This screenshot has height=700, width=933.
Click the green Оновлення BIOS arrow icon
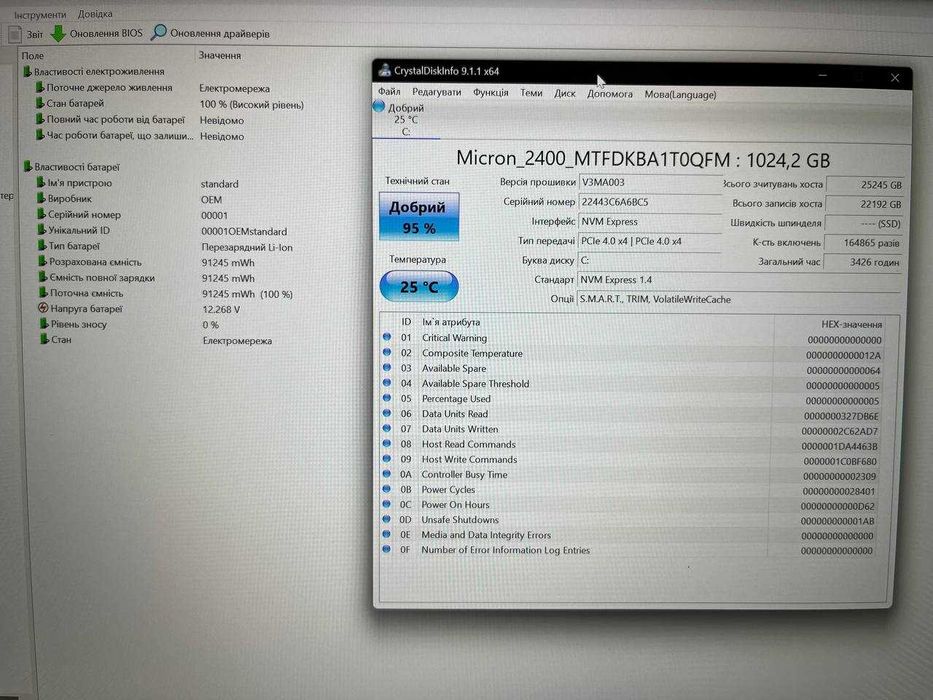pos(58,33)
